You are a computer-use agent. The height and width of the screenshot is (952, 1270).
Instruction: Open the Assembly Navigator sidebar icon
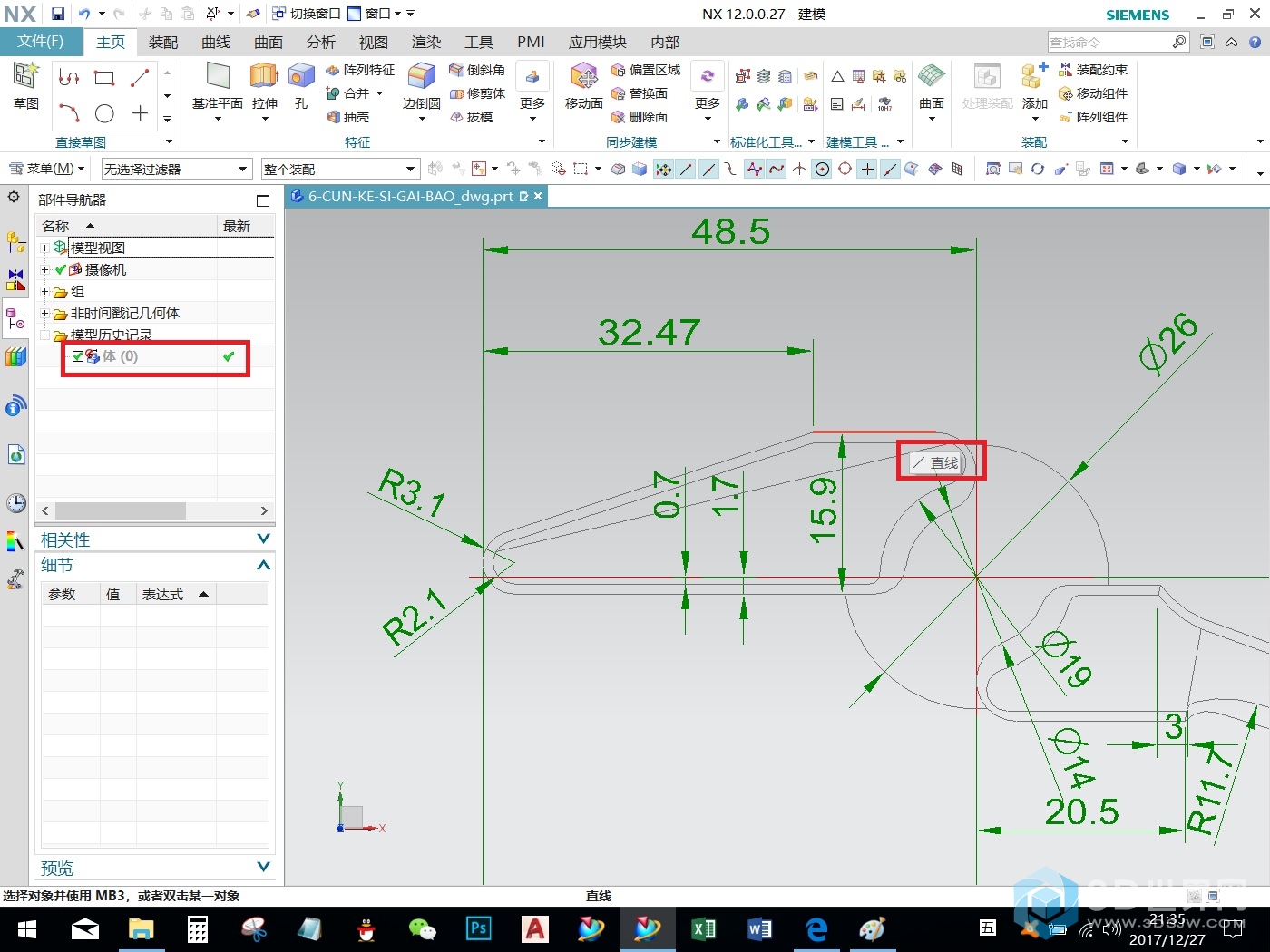pos(15,242)
